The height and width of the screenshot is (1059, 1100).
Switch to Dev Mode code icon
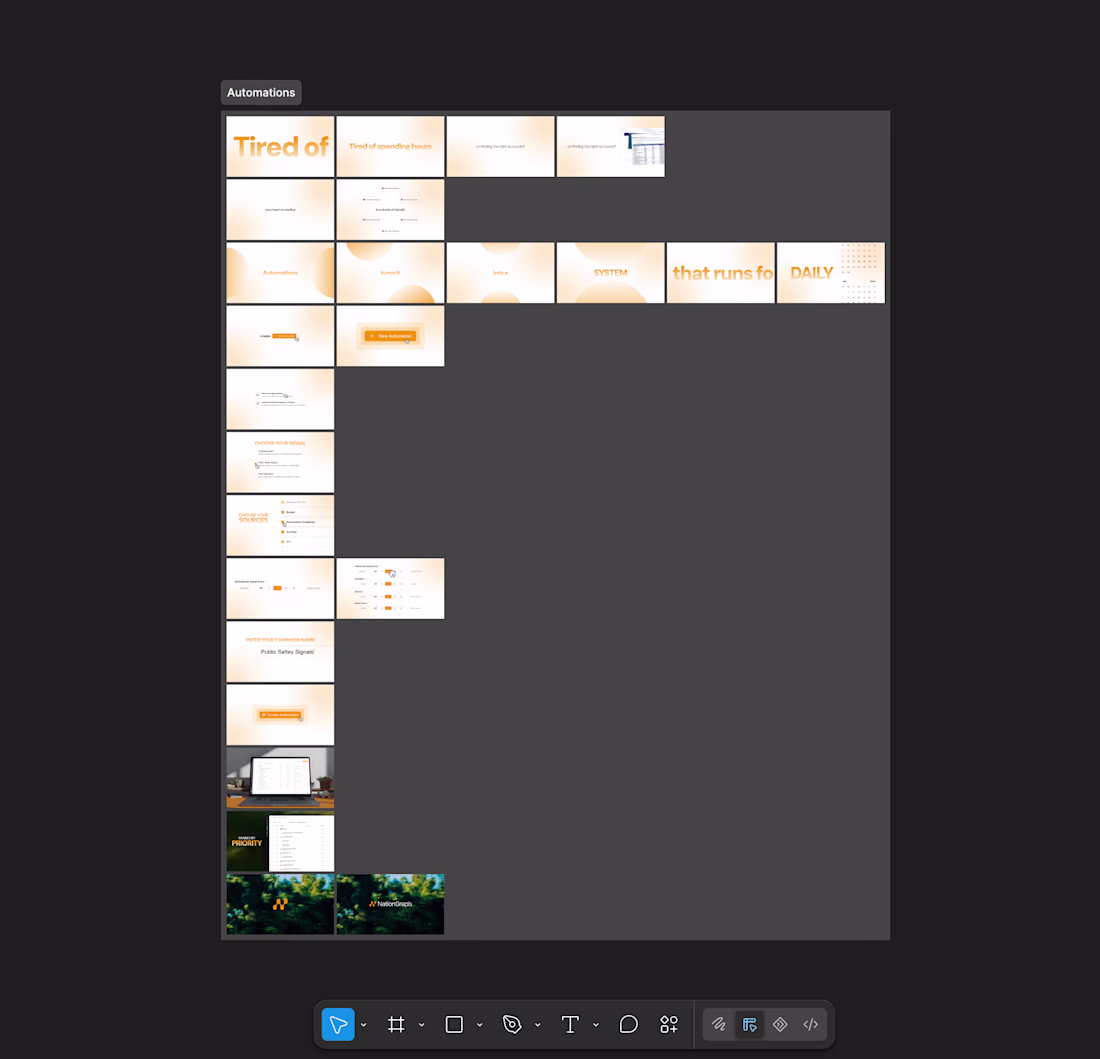[811, 1025]
